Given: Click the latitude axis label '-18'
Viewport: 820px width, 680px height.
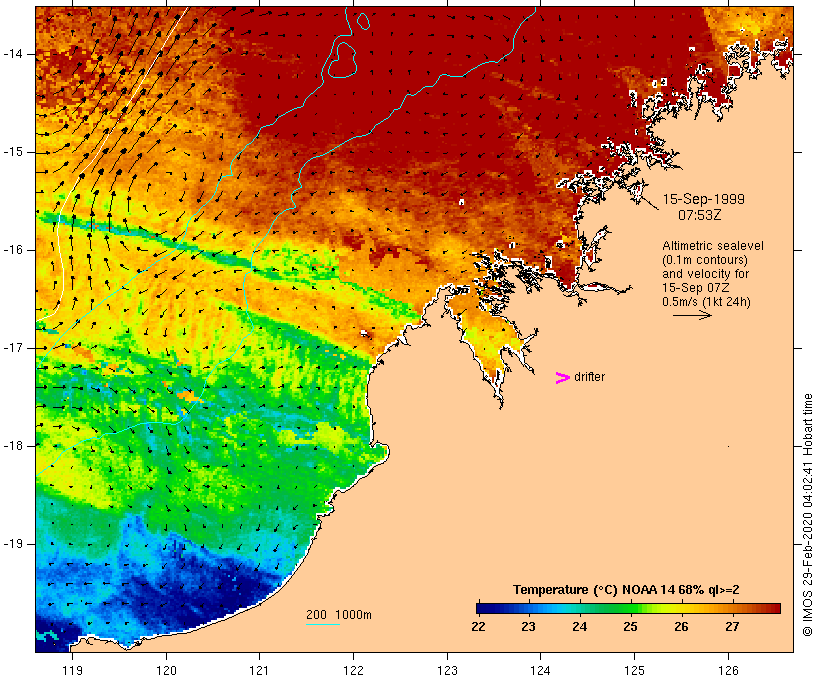Looking at the screenshot, I should click(x=13, y=446).
